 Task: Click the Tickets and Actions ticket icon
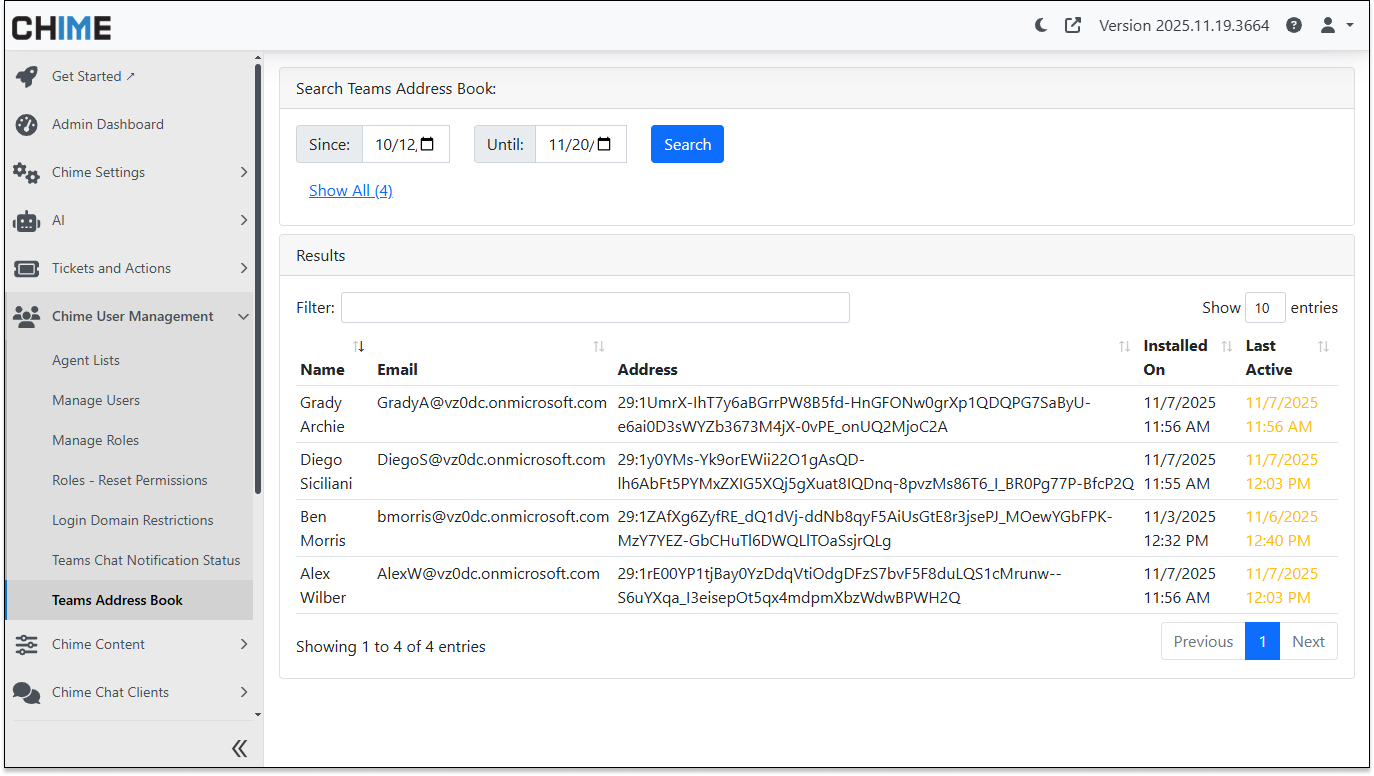27,269
